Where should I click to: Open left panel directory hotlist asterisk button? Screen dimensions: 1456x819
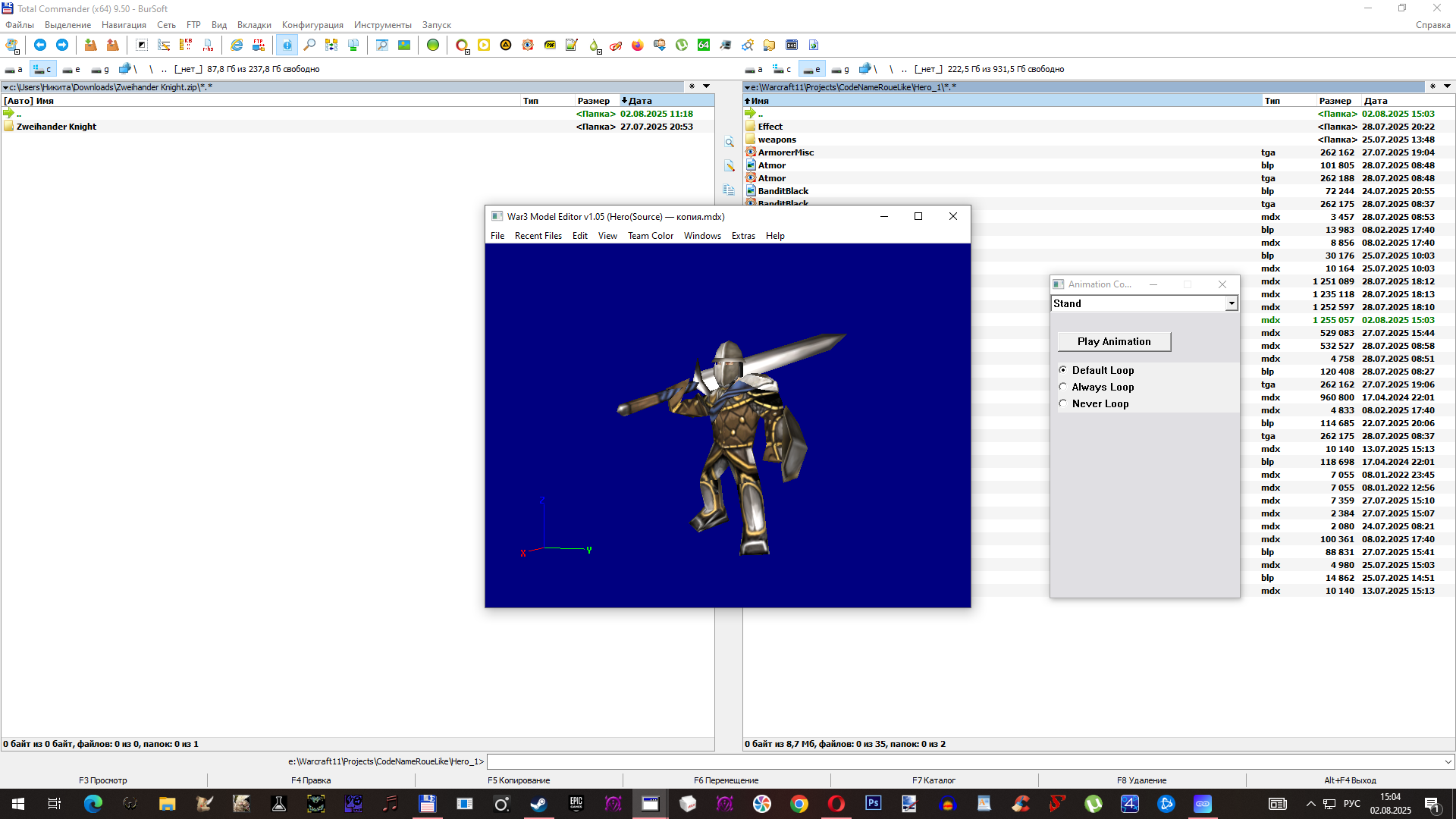click(692, 86)
